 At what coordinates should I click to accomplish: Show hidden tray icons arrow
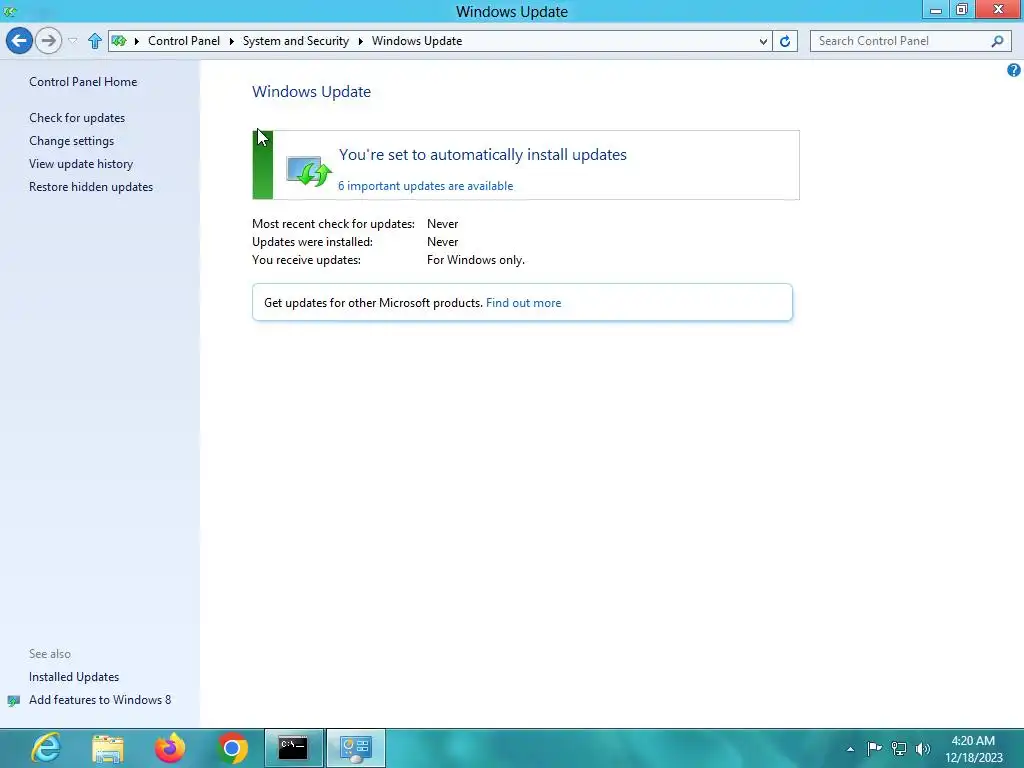click(850, 749)
